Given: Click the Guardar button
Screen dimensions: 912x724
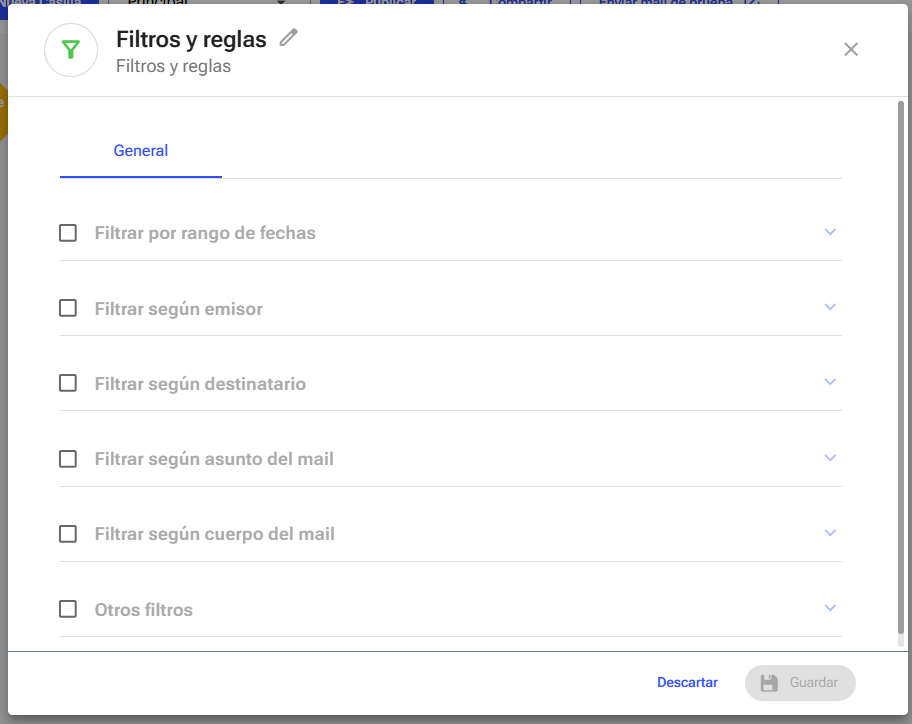Looking at the screenshot, I should pyautogui.click(x=800, y=683).
